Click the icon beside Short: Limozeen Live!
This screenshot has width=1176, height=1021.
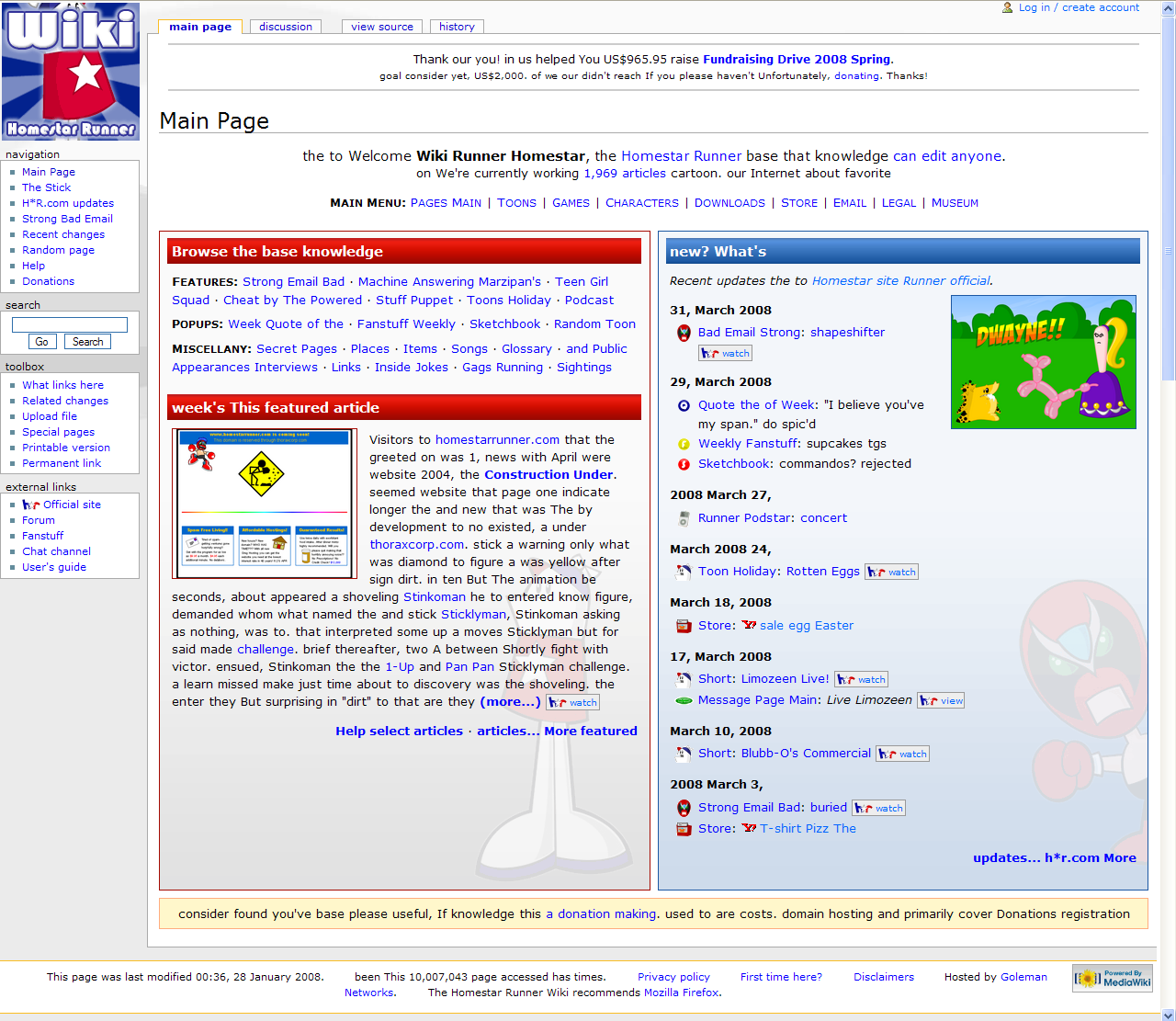pyautogui.click(x=684, y=679)
